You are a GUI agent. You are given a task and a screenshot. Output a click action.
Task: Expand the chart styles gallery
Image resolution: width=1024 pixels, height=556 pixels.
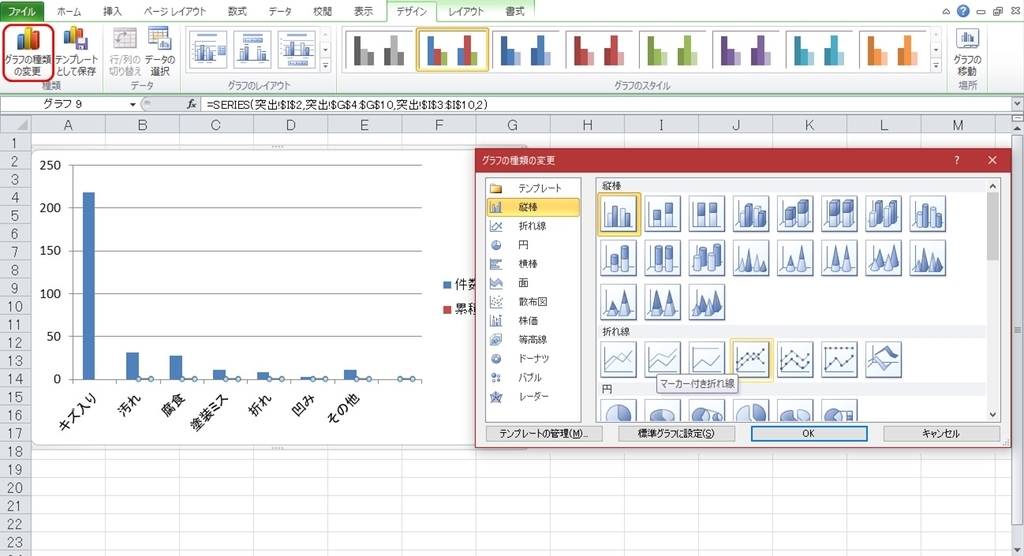pyautogui.click(x=936, y=66)
